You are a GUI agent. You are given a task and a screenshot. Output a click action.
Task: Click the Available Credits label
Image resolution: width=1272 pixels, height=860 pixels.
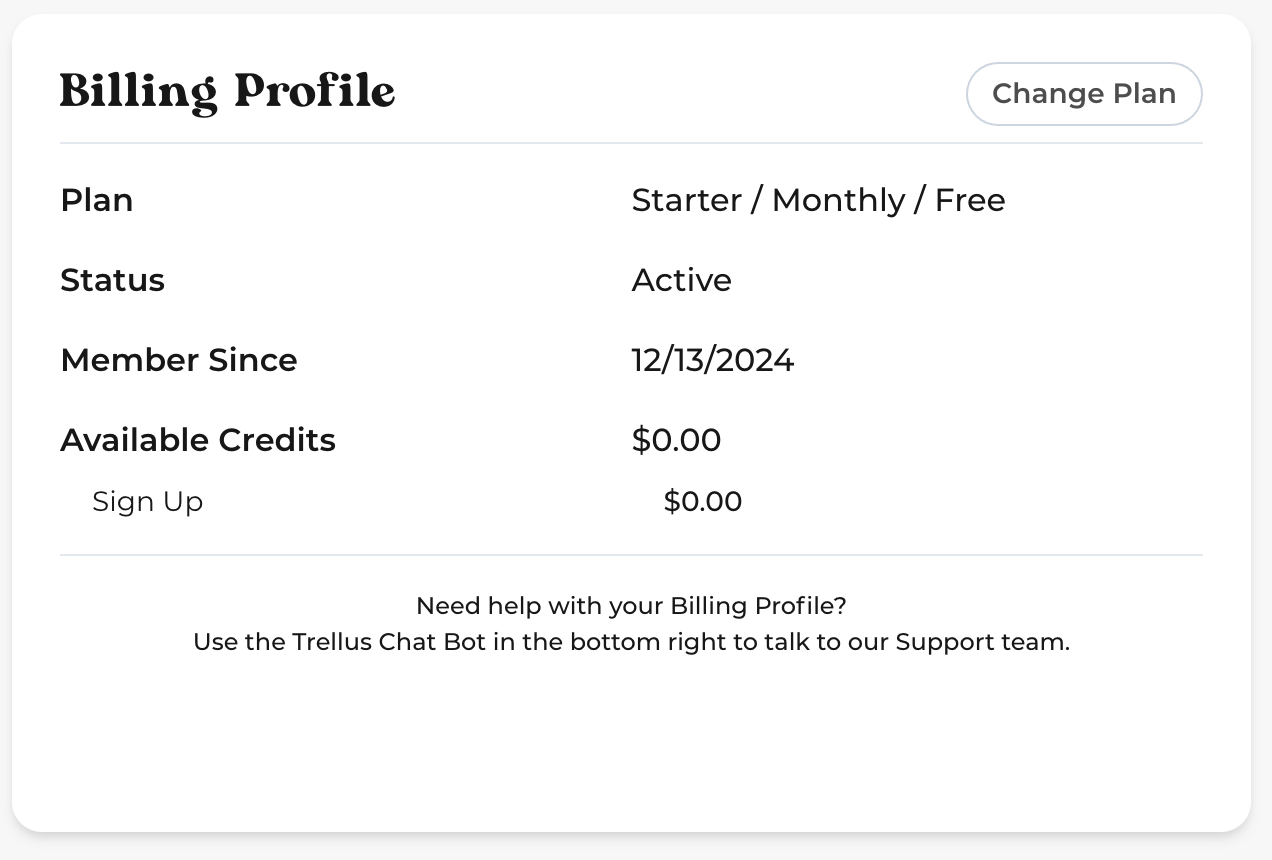[198, 440]
